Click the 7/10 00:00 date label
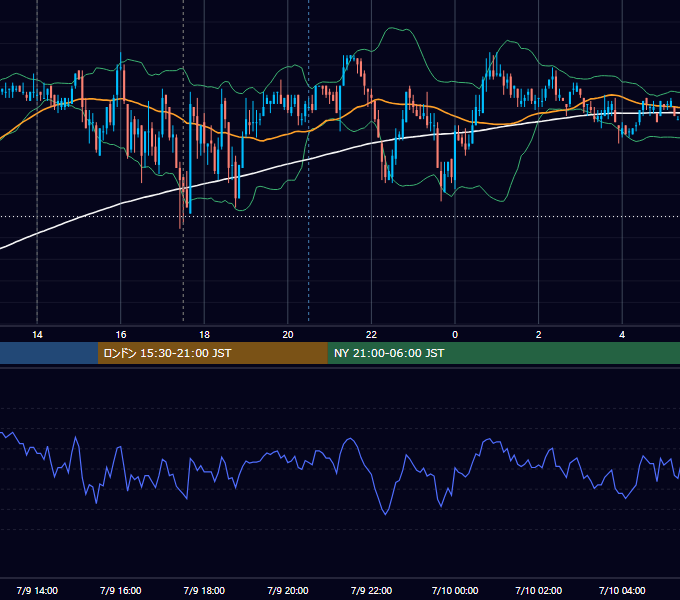This screenshot has height=600, width=680. point(455,590)
